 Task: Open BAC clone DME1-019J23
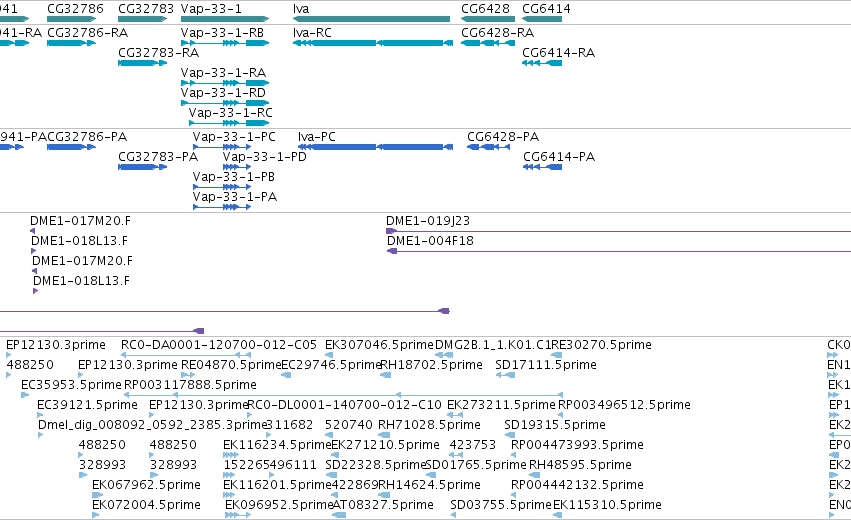click(x=428, y=221)
